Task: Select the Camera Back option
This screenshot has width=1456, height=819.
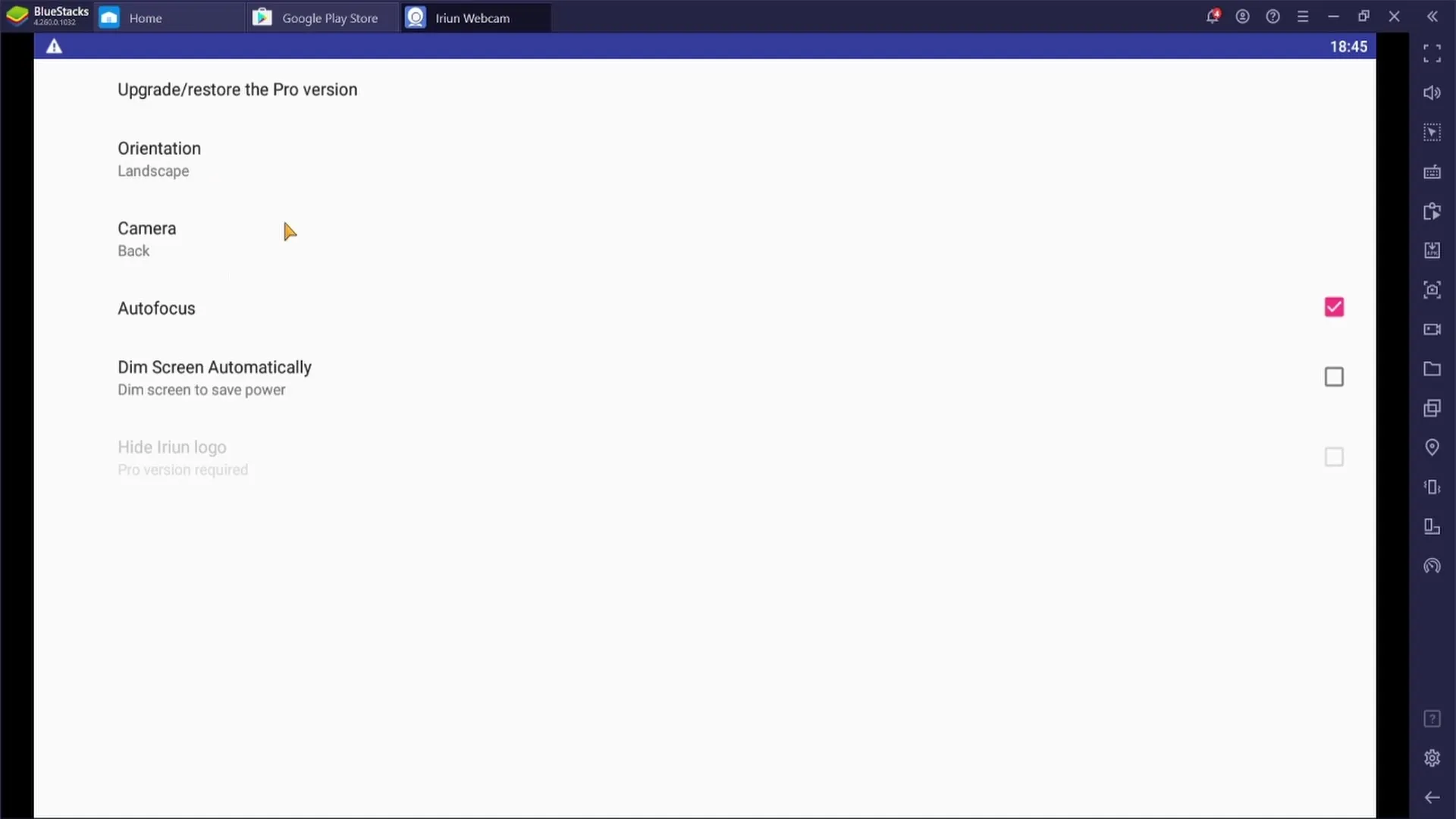Action: click(x=146, y=239)
